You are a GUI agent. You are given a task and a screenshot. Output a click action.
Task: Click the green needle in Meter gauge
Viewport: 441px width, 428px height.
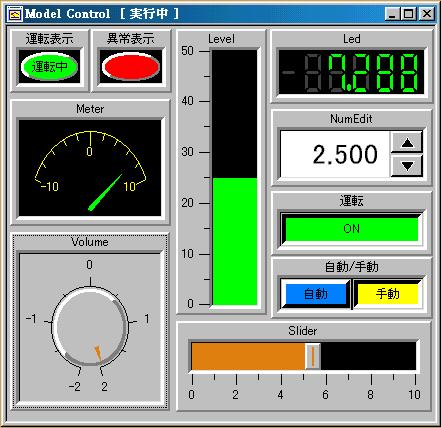[x=105, y=193]
